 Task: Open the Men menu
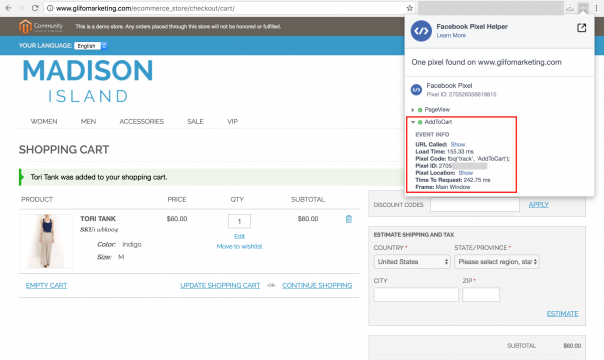click(88, 122)
